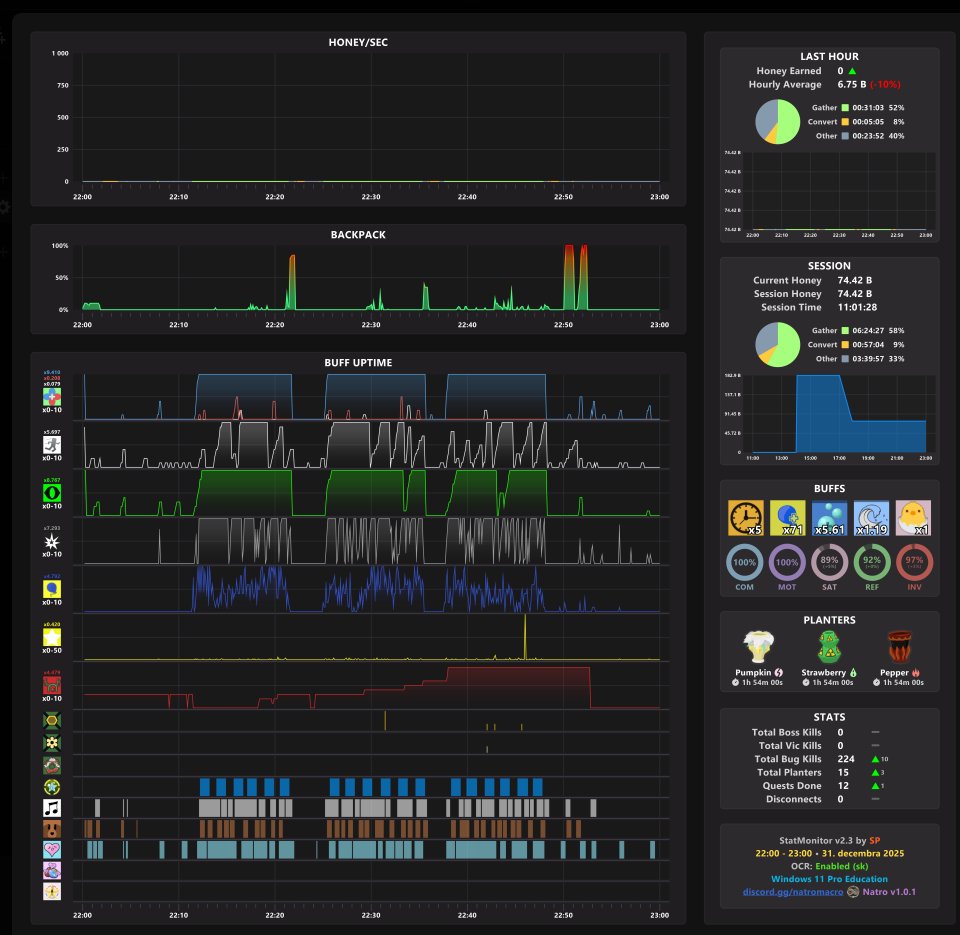Click the Pepper planter icon
This screenshot has height=935, width=960.
(900, 647)
